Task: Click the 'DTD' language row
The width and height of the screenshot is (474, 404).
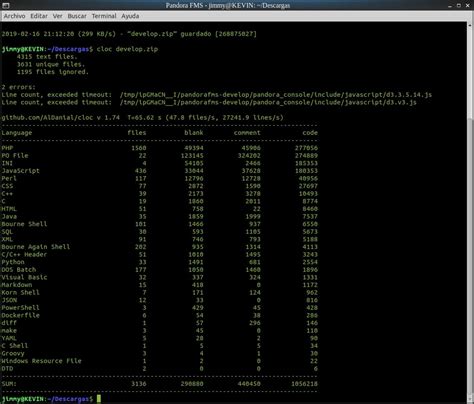Action: click(159, 369)
